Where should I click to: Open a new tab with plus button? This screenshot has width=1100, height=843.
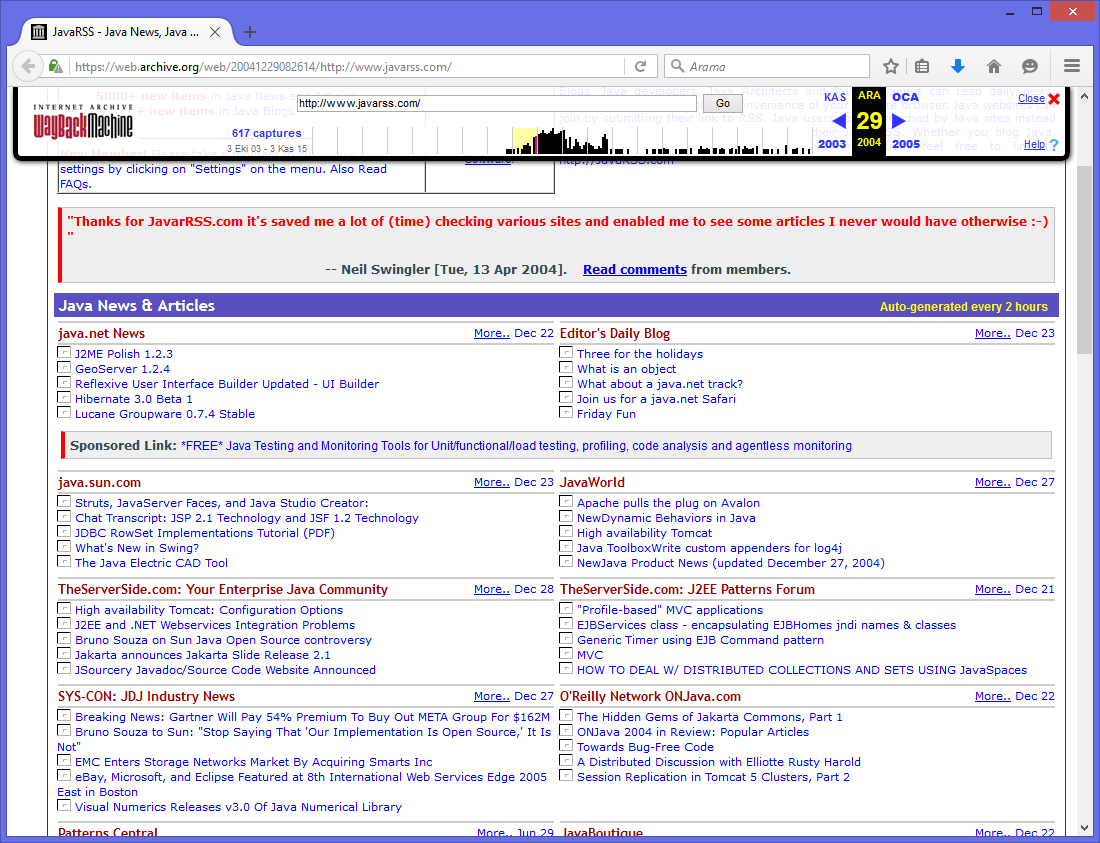(x=250, y=32)
